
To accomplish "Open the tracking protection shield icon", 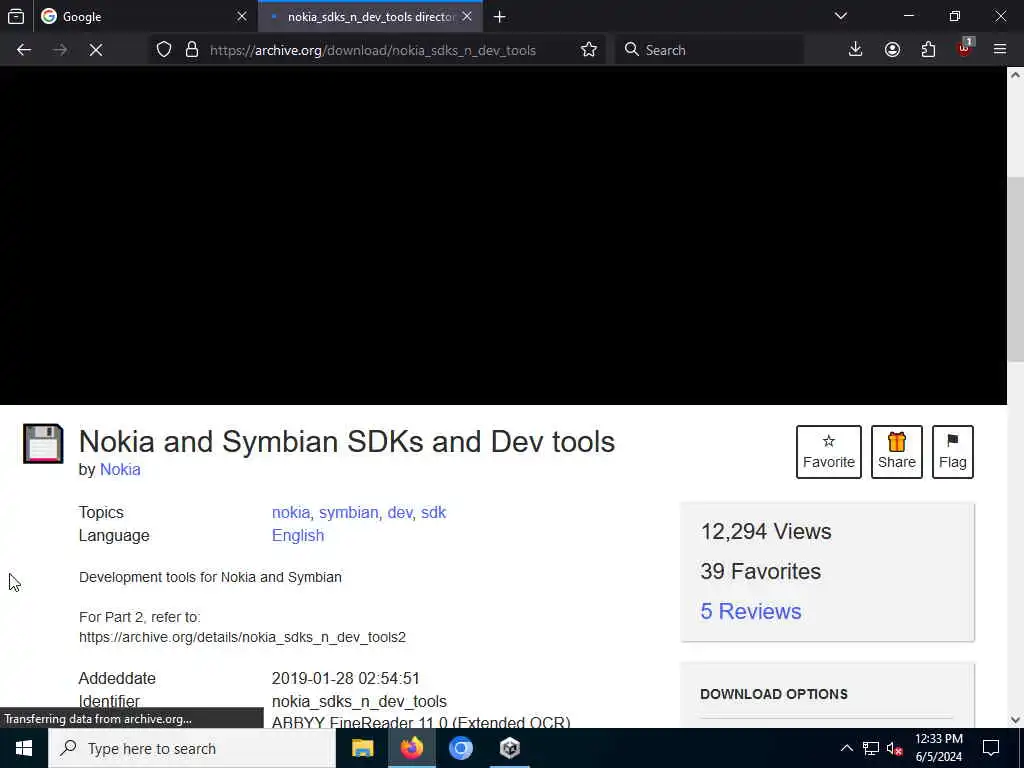I will pos(164,50).
